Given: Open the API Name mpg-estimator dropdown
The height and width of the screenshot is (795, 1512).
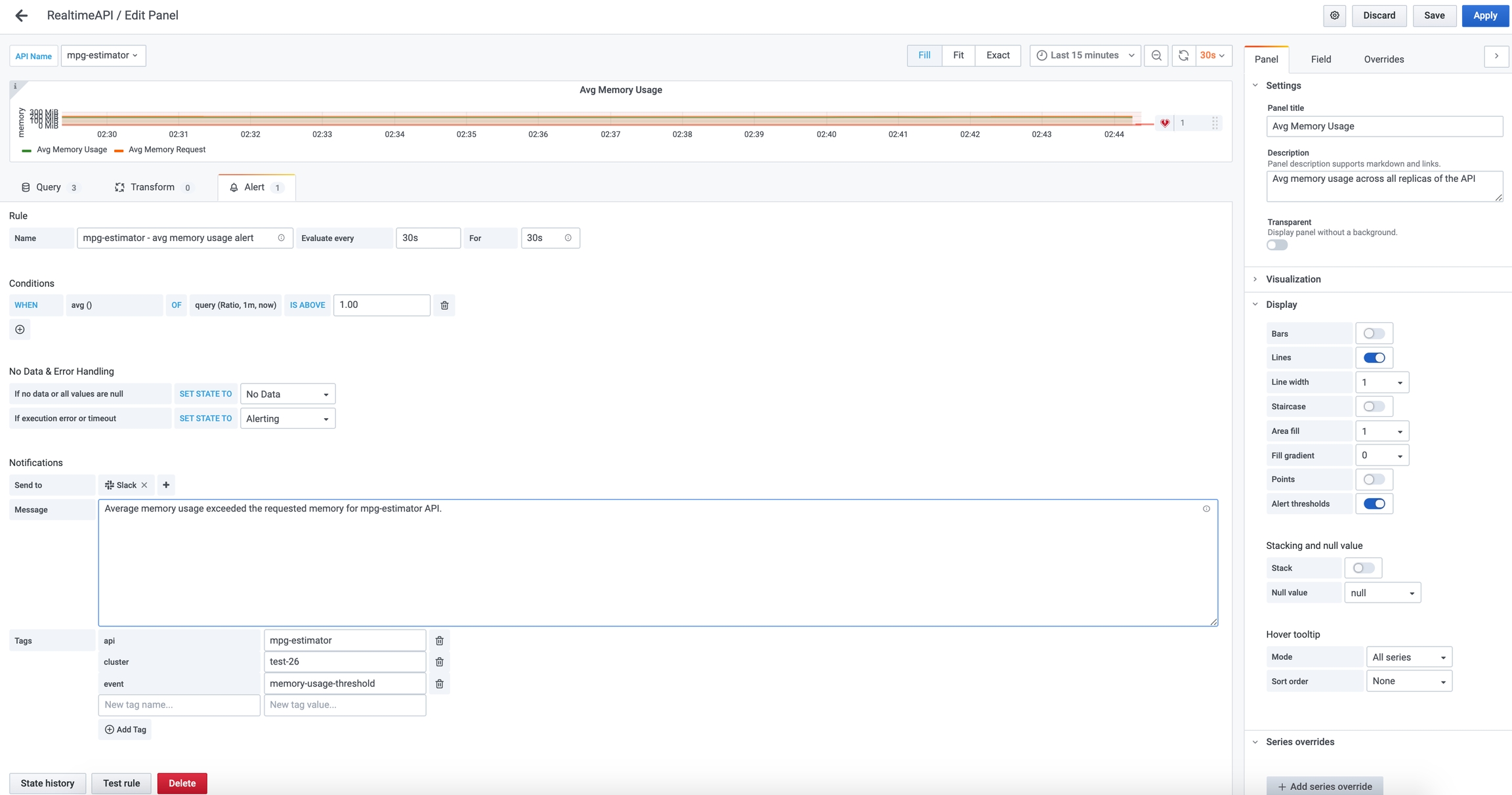Looking at the screenshot, I should [x=103, y=56].
